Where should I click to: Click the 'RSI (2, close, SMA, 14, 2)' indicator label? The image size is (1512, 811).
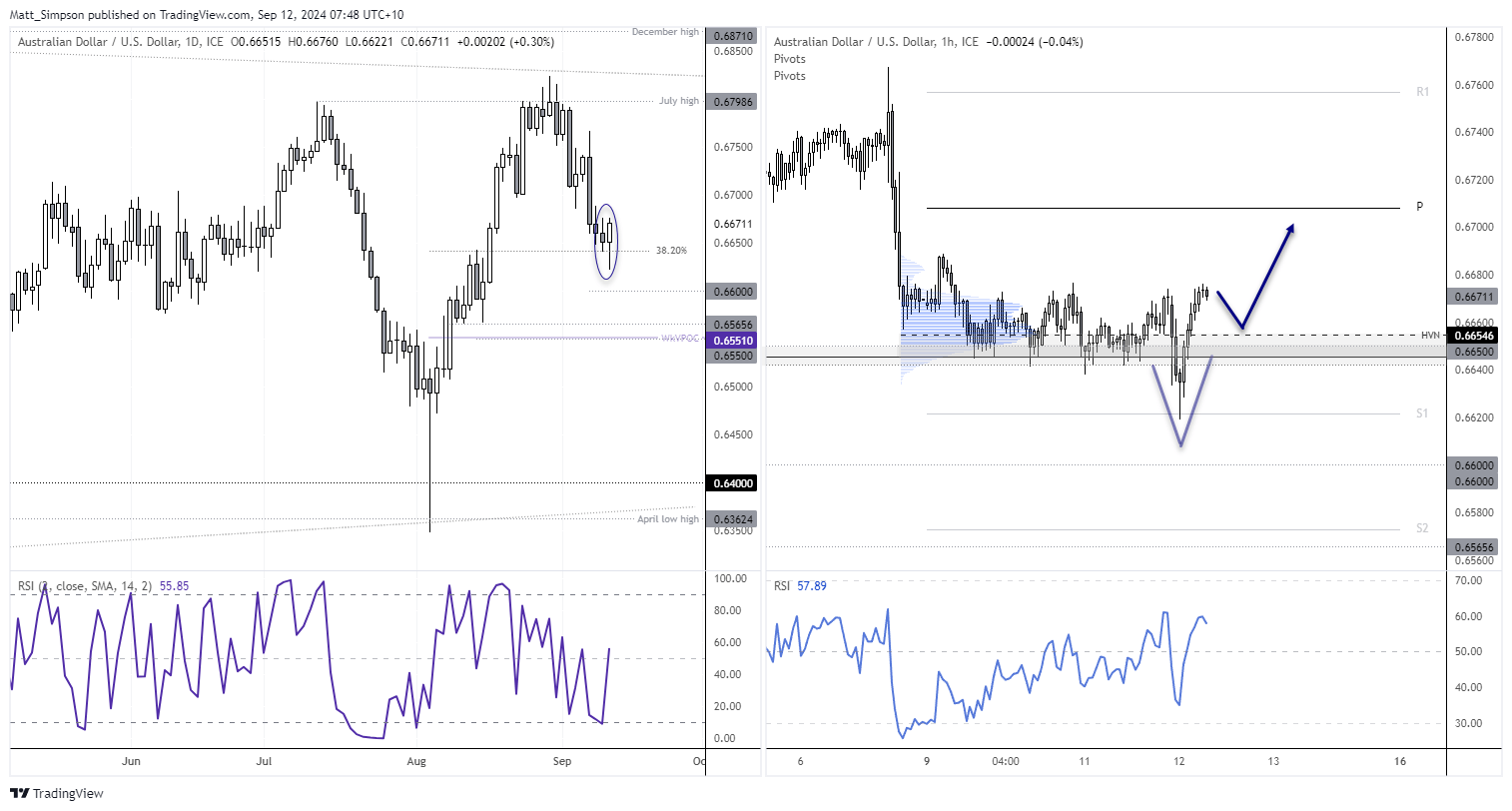click(x=85, y=586)
